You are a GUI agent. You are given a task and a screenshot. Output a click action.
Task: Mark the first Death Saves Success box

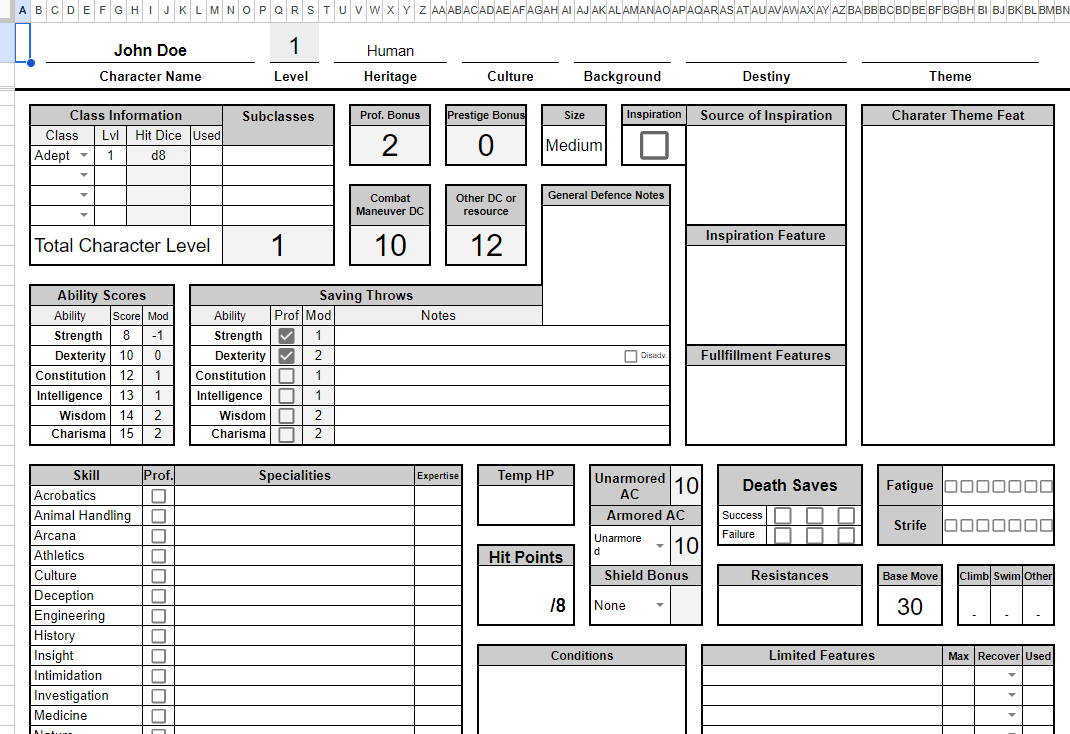tap(783, 515)
